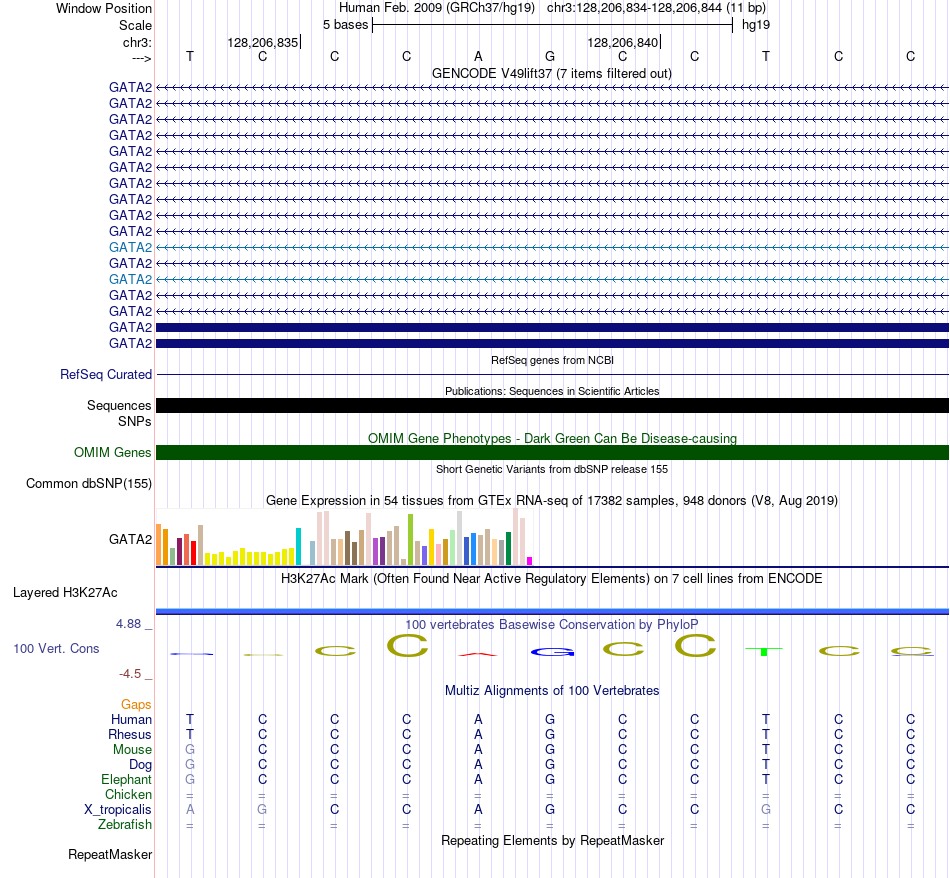The height and width of the screenshot is (878, 950).
Task: Click the blue G PhyloP logo letter
Action: 552,652
